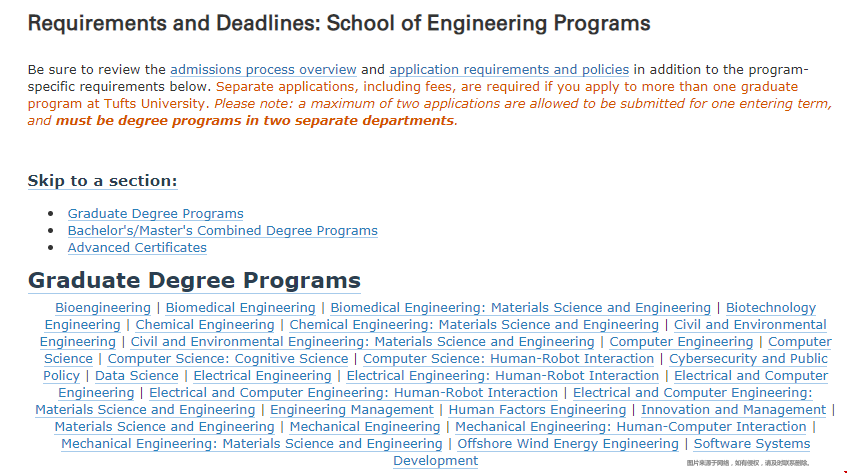The image size is (847, 473).
Task: Go to Computer Engineering program
Action: point(681,342)
